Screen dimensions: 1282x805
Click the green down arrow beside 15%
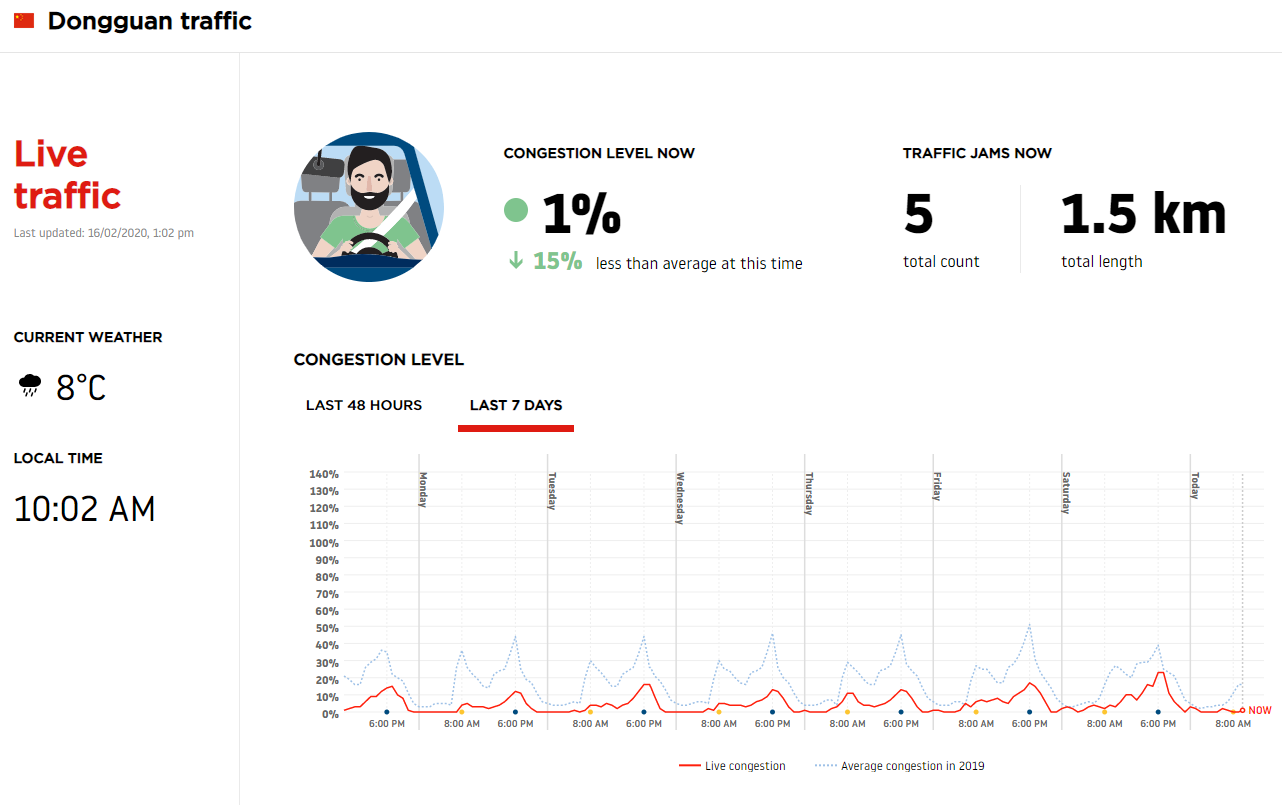pyautogui.click(x=516, y=261)
